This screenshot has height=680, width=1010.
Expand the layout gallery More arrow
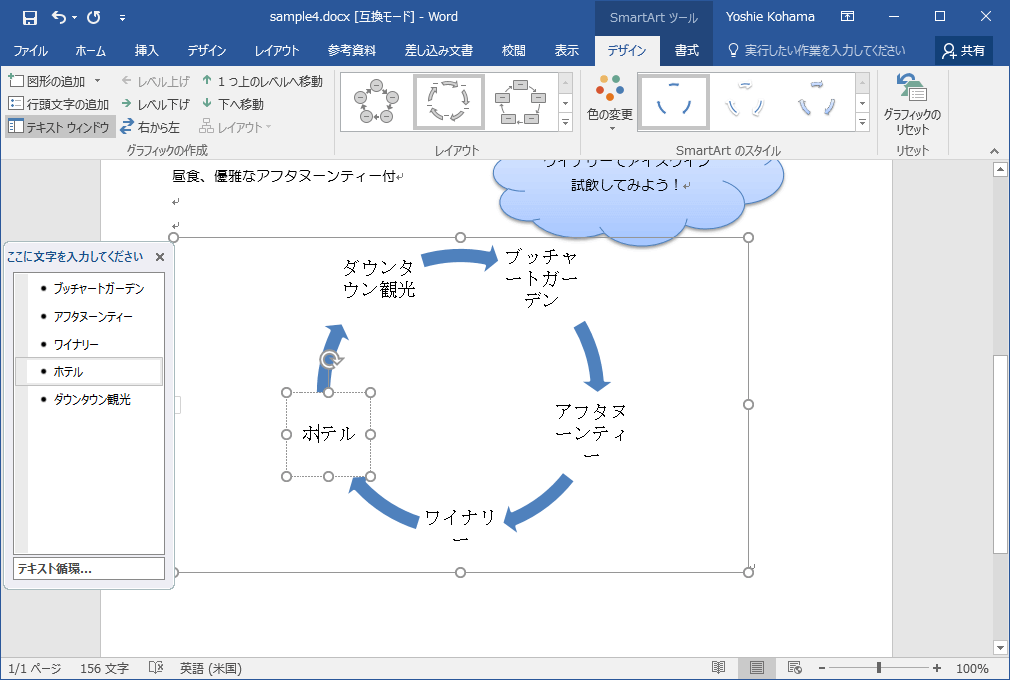coord(566,122)
